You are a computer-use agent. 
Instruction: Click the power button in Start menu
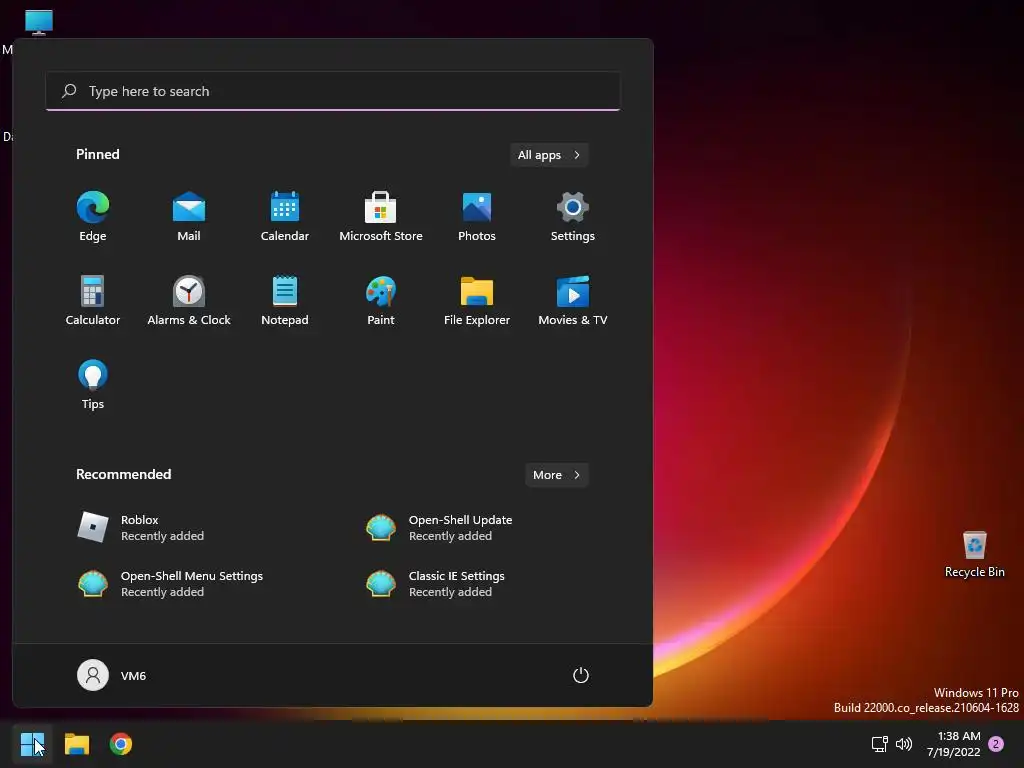pyautogui.click(x=581, y=675)
